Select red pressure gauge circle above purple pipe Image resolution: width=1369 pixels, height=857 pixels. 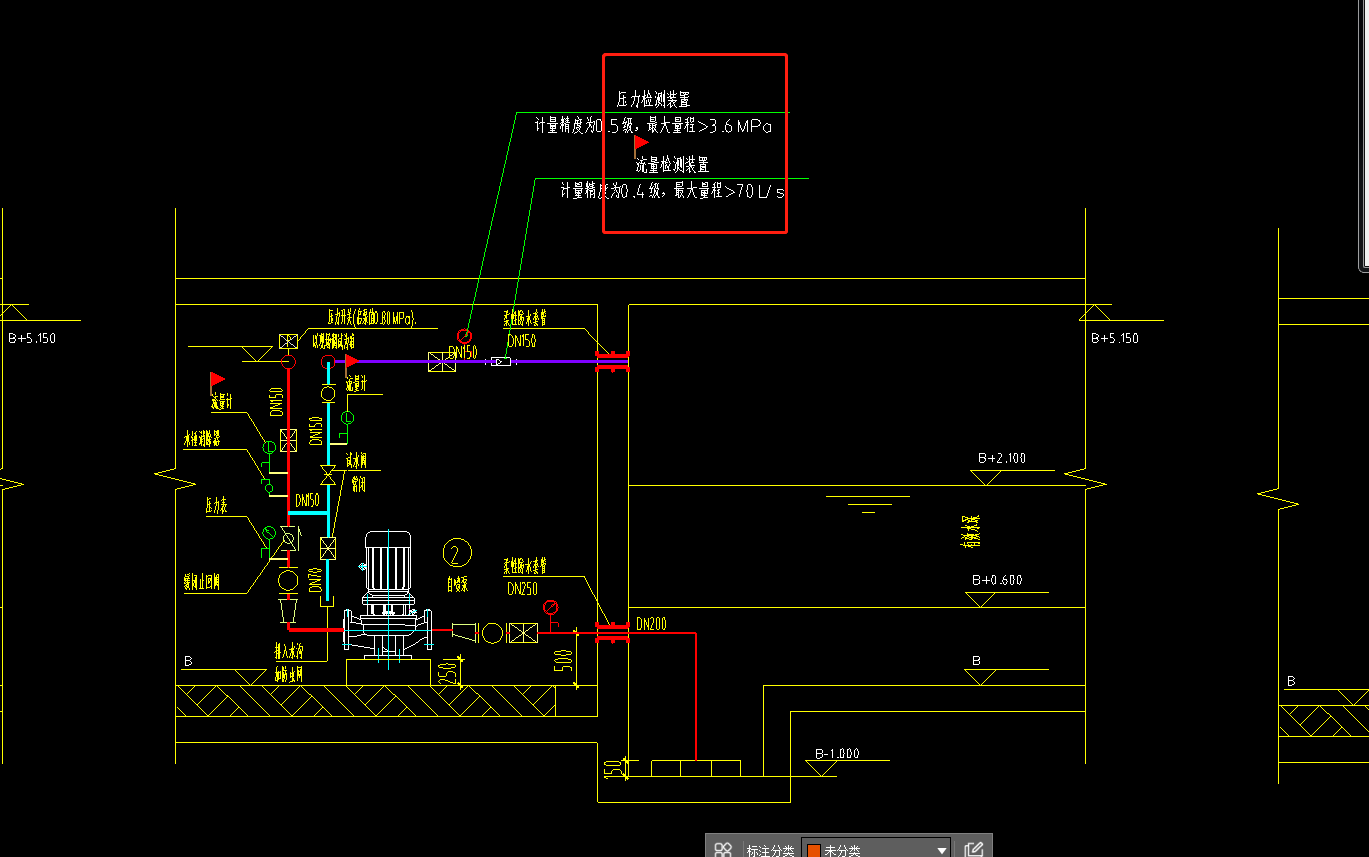[x=464, y=336]
